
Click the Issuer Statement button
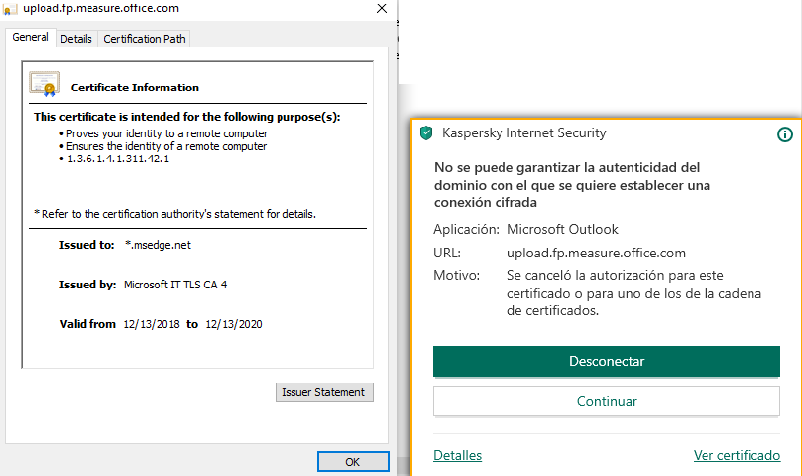[x=324, y=392]
